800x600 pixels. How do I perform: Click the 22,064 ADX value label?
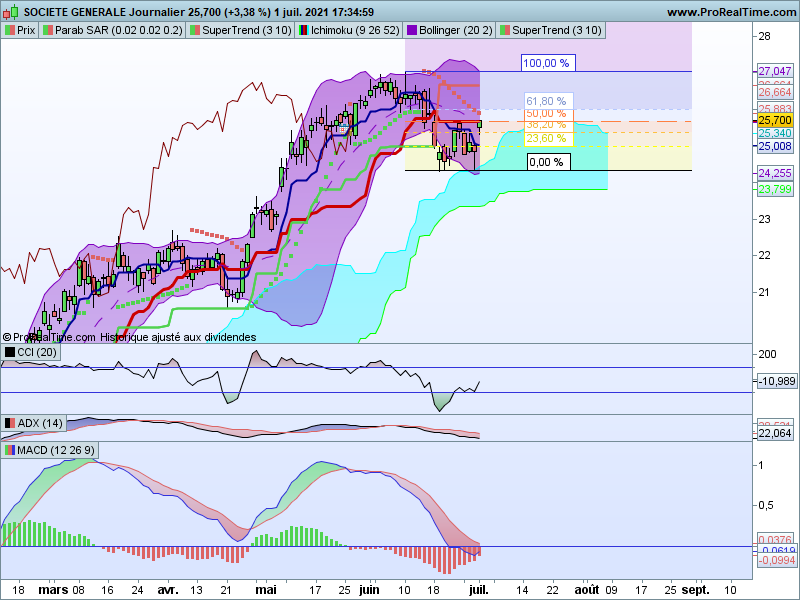coord(774,433)
